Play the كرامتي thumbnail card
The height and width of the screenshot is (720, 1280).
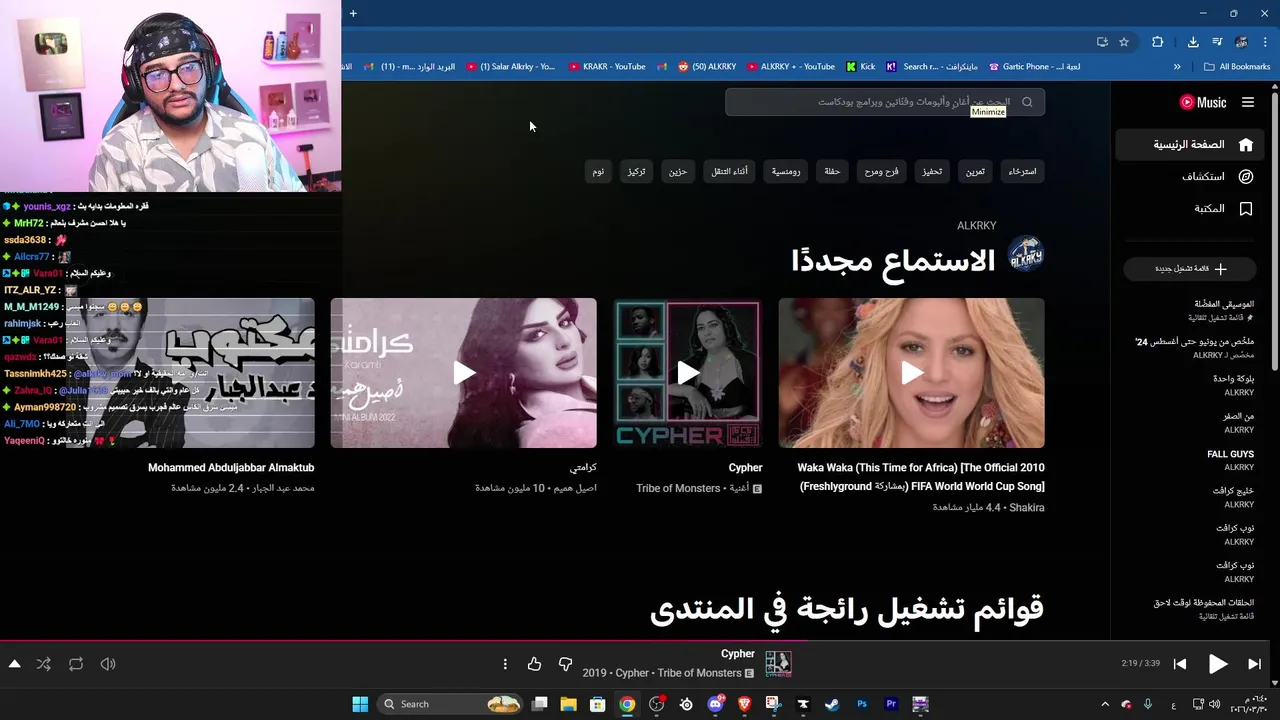[x=464, y=373]
